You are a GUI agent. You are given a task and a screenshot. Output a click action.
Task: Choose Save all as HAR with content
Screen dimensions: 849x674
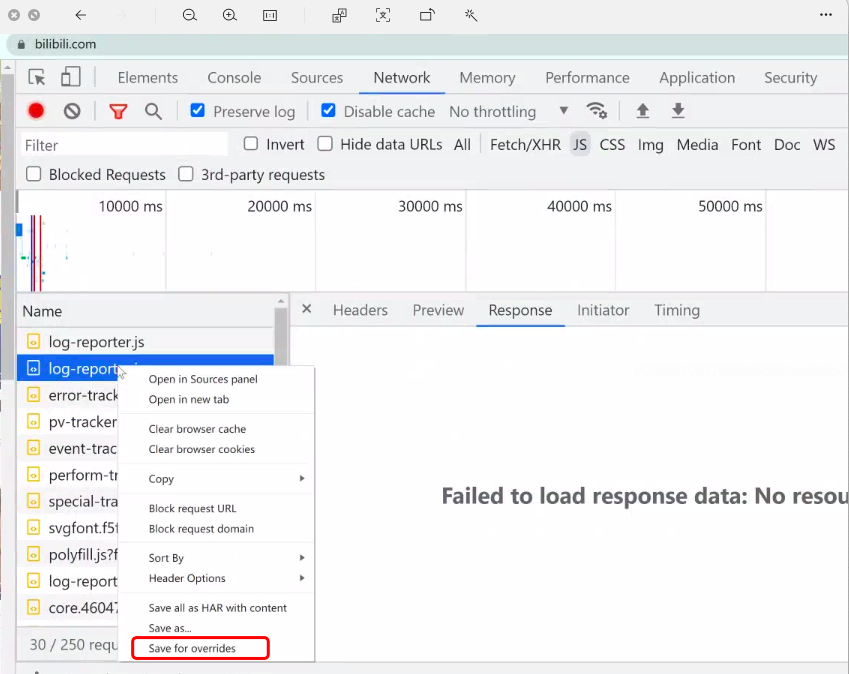(x=217, y=608)
